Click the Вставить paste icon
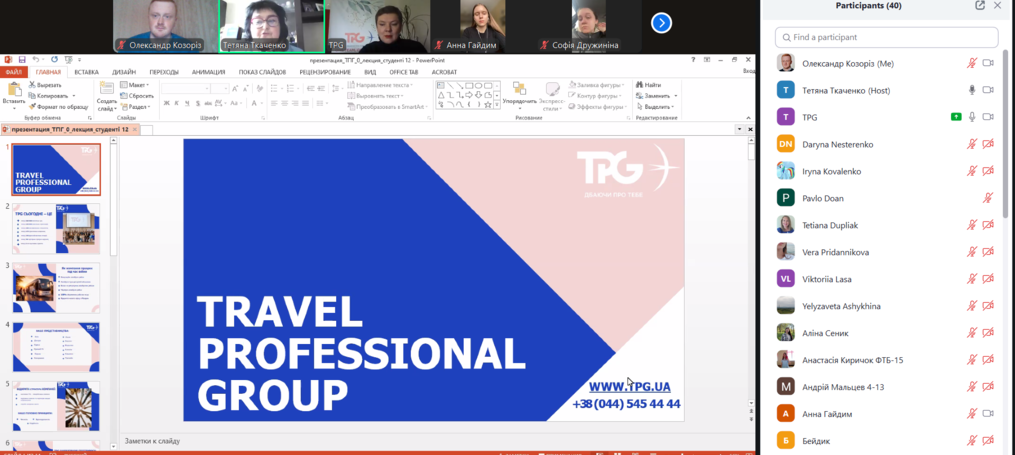This screenshot has width=1015, height=455. point(13,90)
